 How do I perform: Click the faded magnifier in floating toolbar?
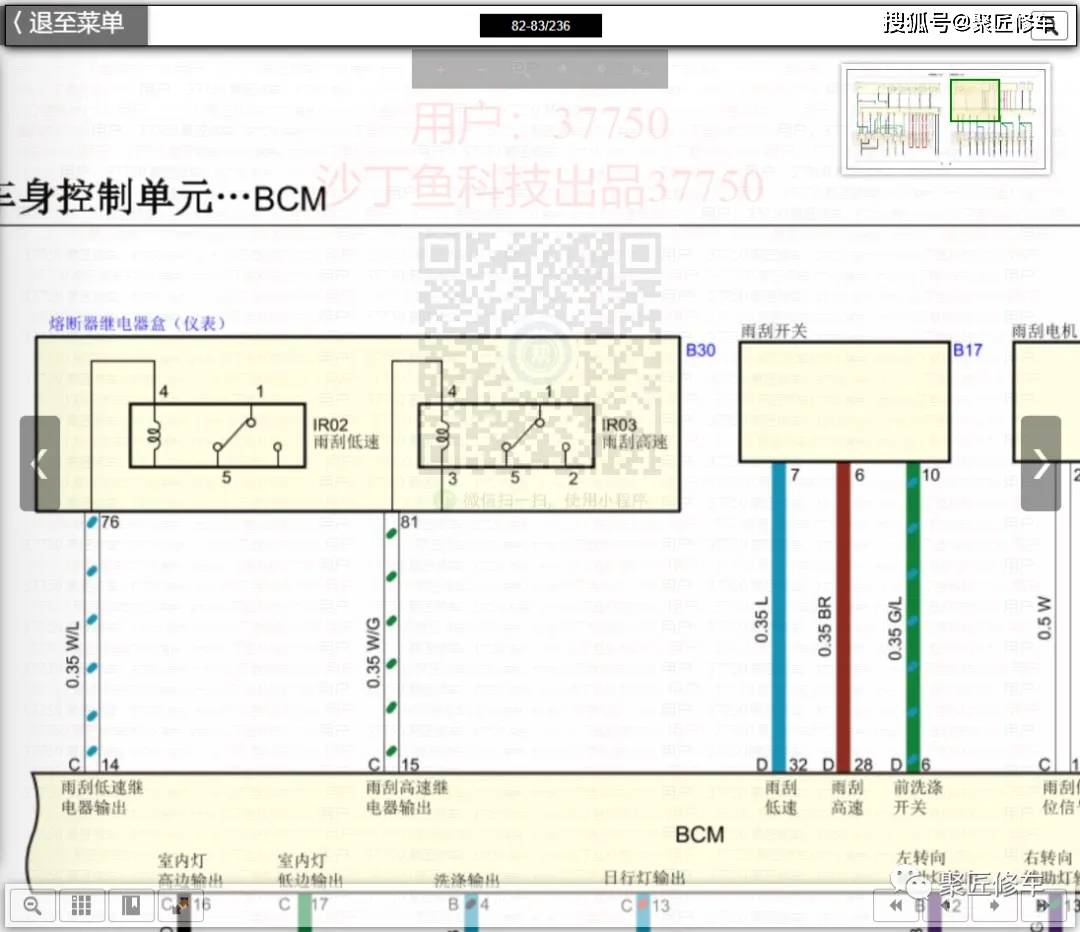click(521, 69)
